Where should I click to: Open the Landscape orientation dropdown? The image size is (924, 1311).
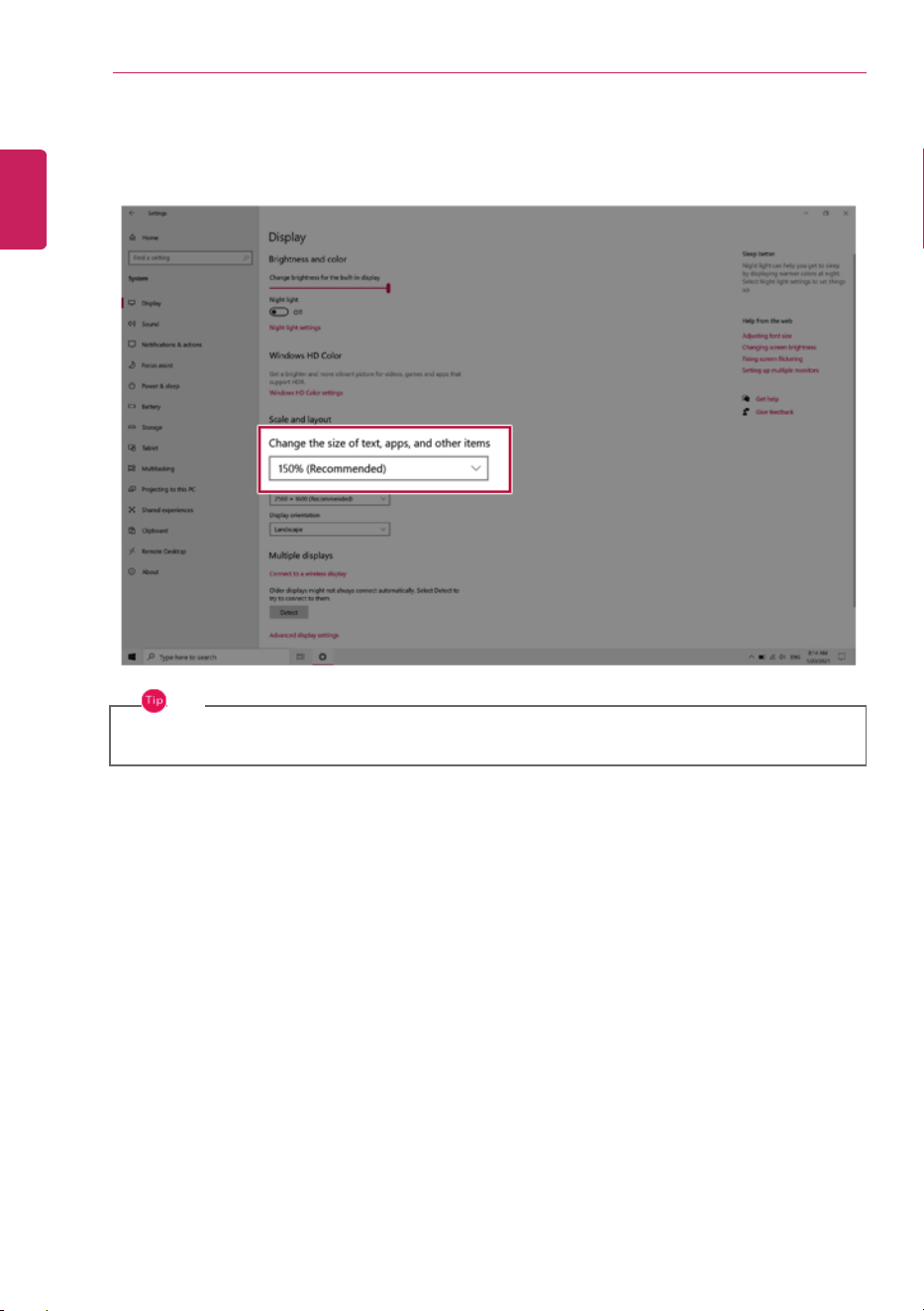click(x=330, y=530)
